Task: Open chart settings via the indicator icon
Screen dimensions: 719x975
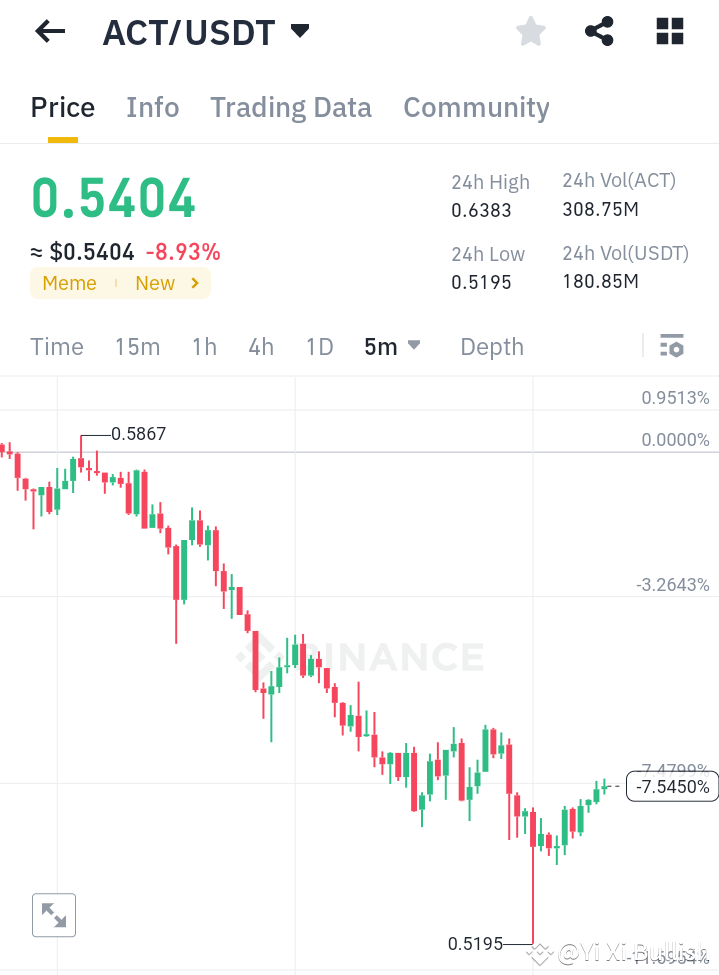Action: 673,346
